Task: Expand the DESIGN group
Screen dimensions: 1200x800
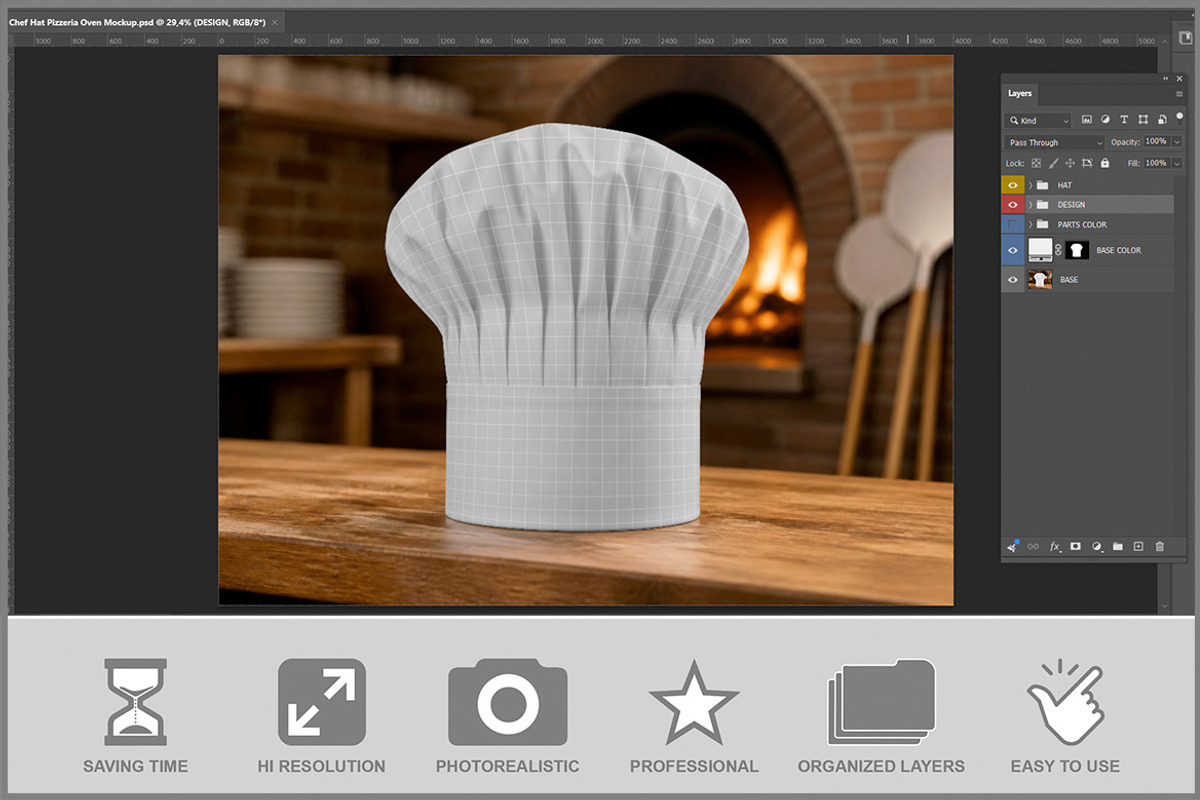Action: [1030, 204]
